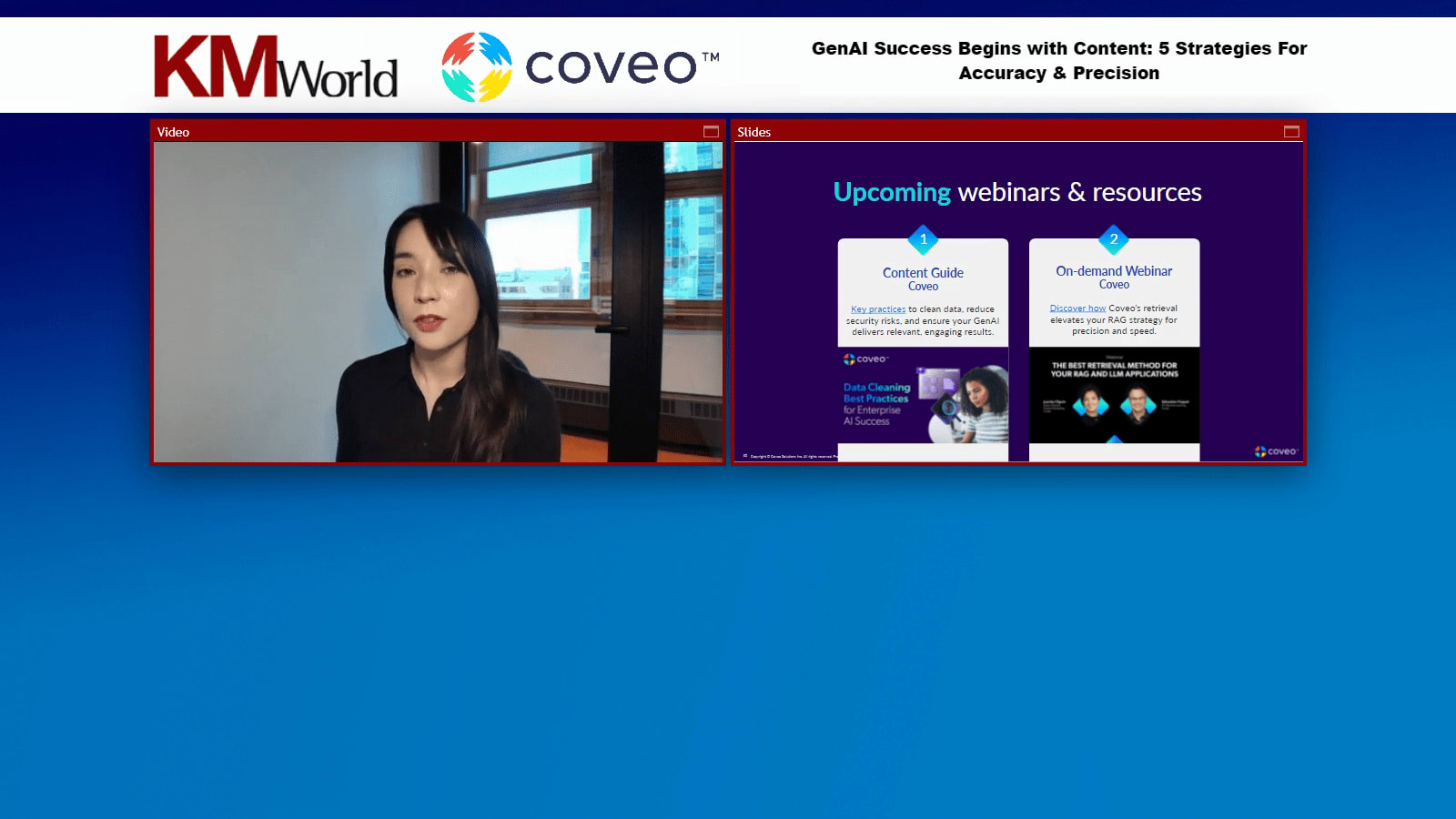The height and width of the screenshot is (819, 1456).
Task: Click the KMWorld logo
Action: click(x=276, y=66)
